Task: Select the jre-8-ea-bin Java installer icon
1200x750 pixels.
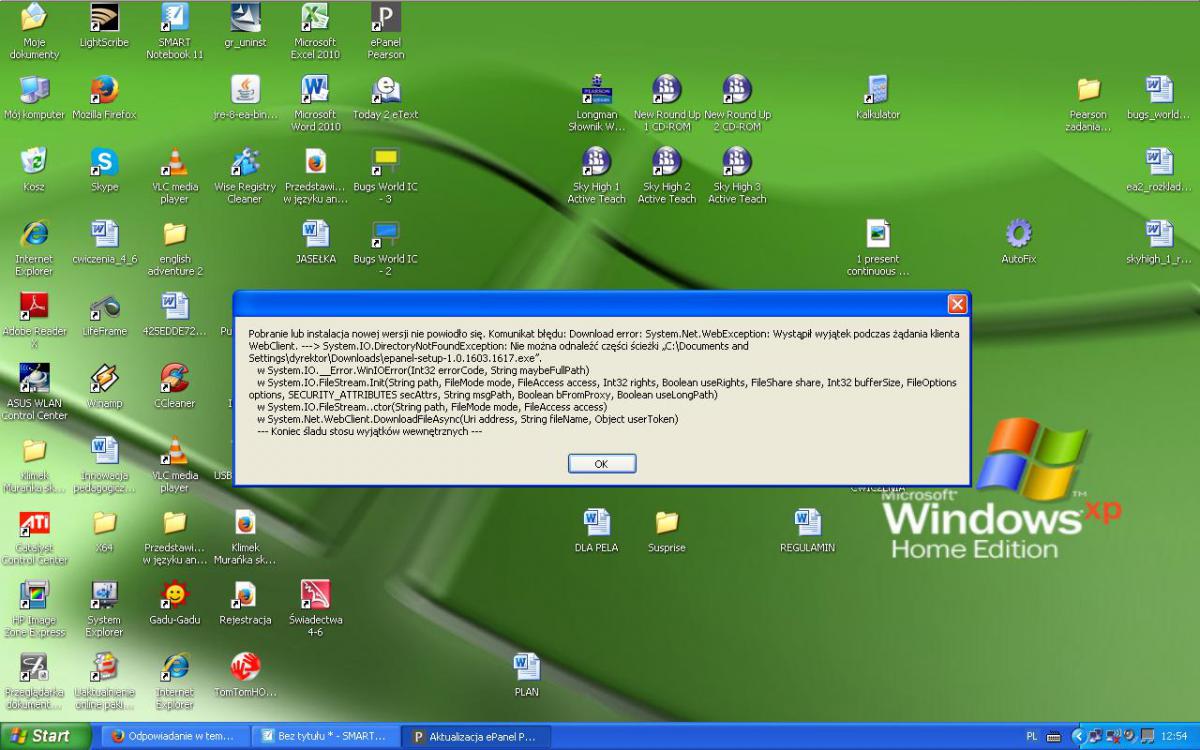Action: (x=245, y=98)
